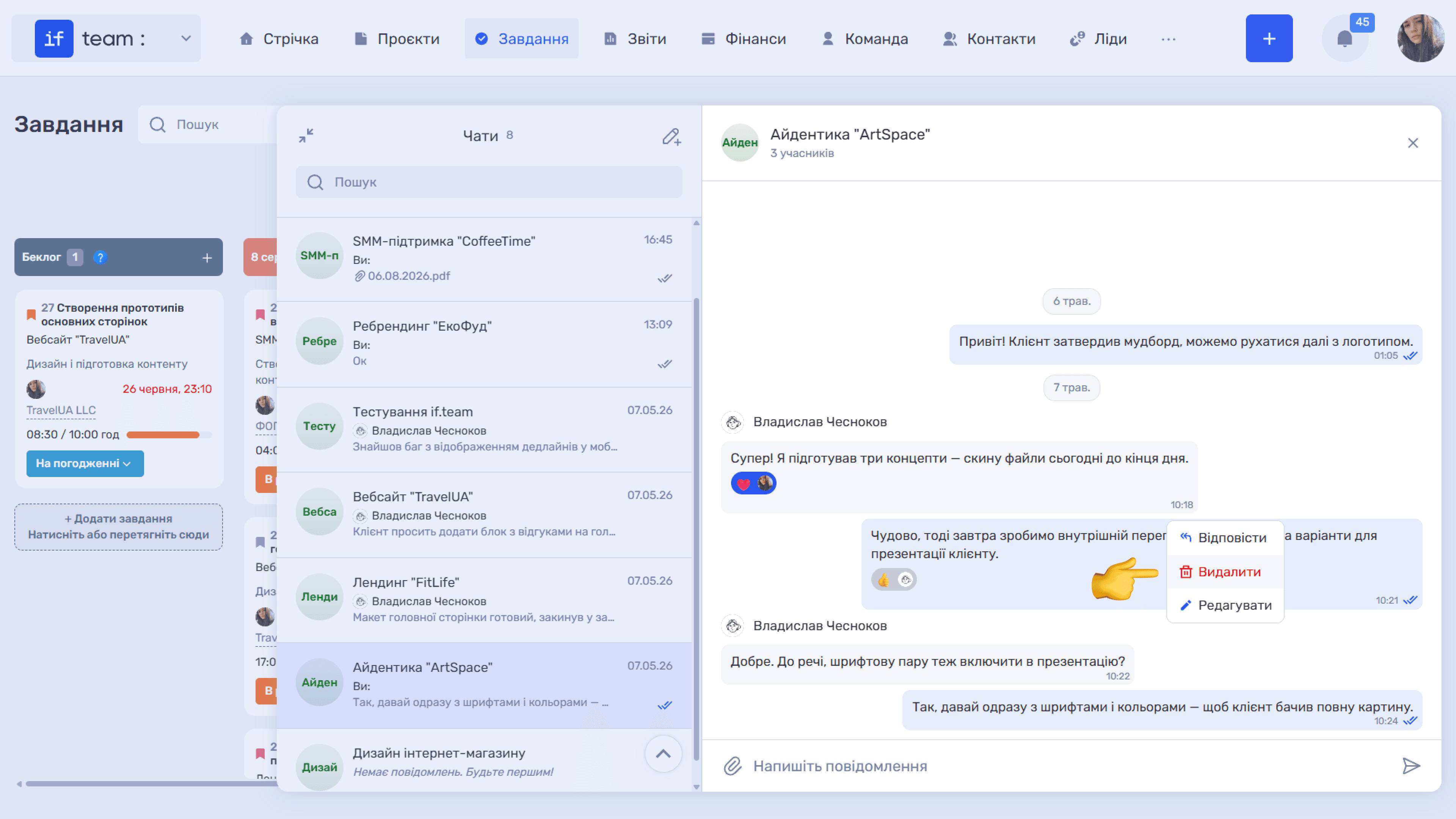Open the Лендинг "FitLife" chat

485,600
